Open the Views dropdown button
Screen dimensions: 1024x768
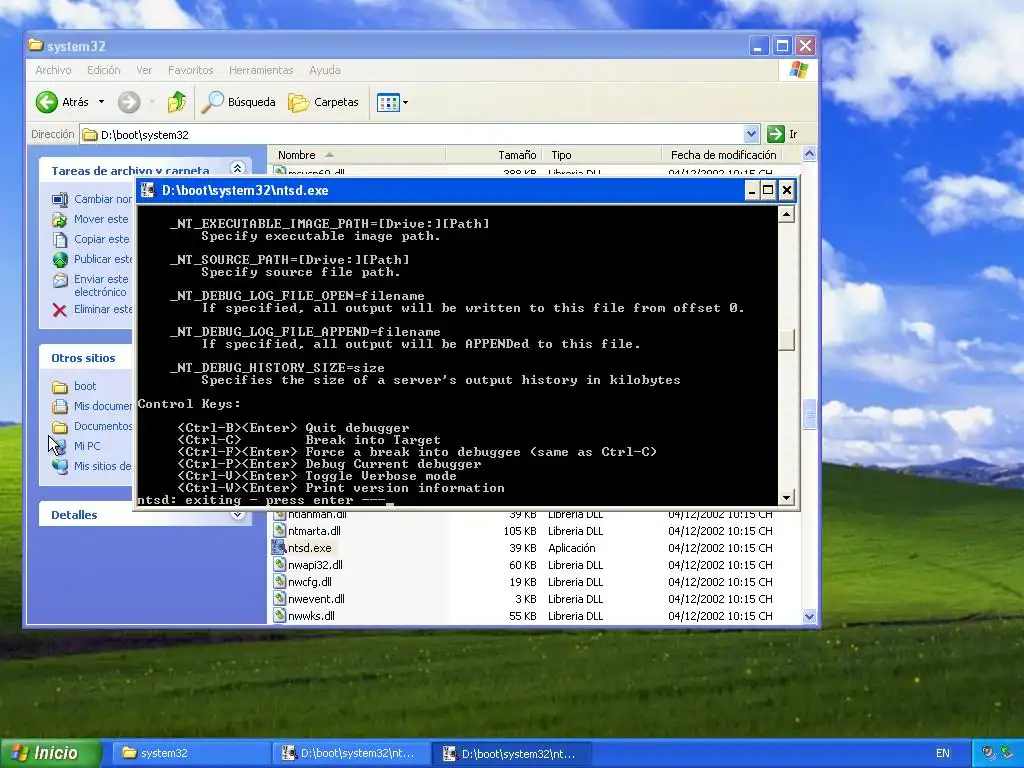[x=392, y=102]
